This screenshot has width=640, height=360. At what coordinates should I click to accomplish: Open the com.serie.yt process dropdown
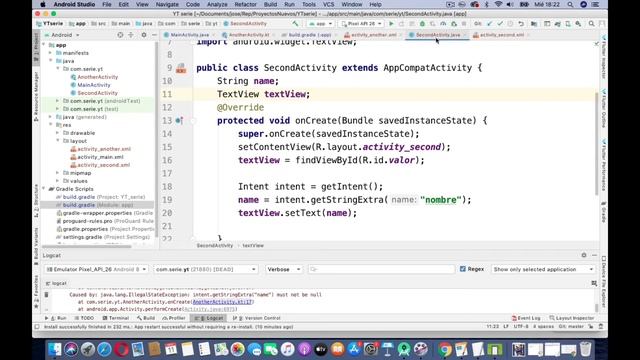(206, 269)
